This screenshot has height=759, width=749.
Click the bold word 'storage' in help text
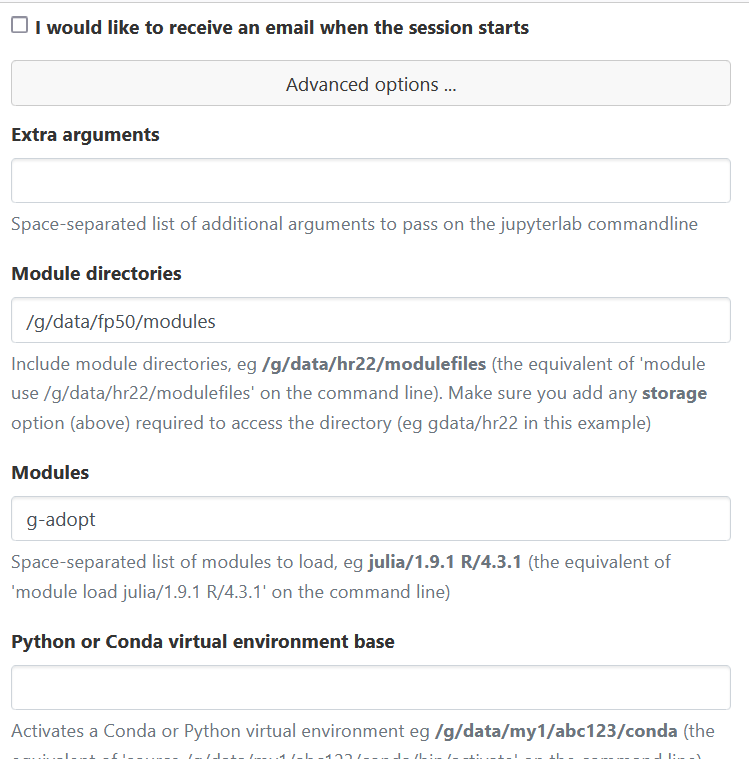pyautogui.click(x=674, y=393)
